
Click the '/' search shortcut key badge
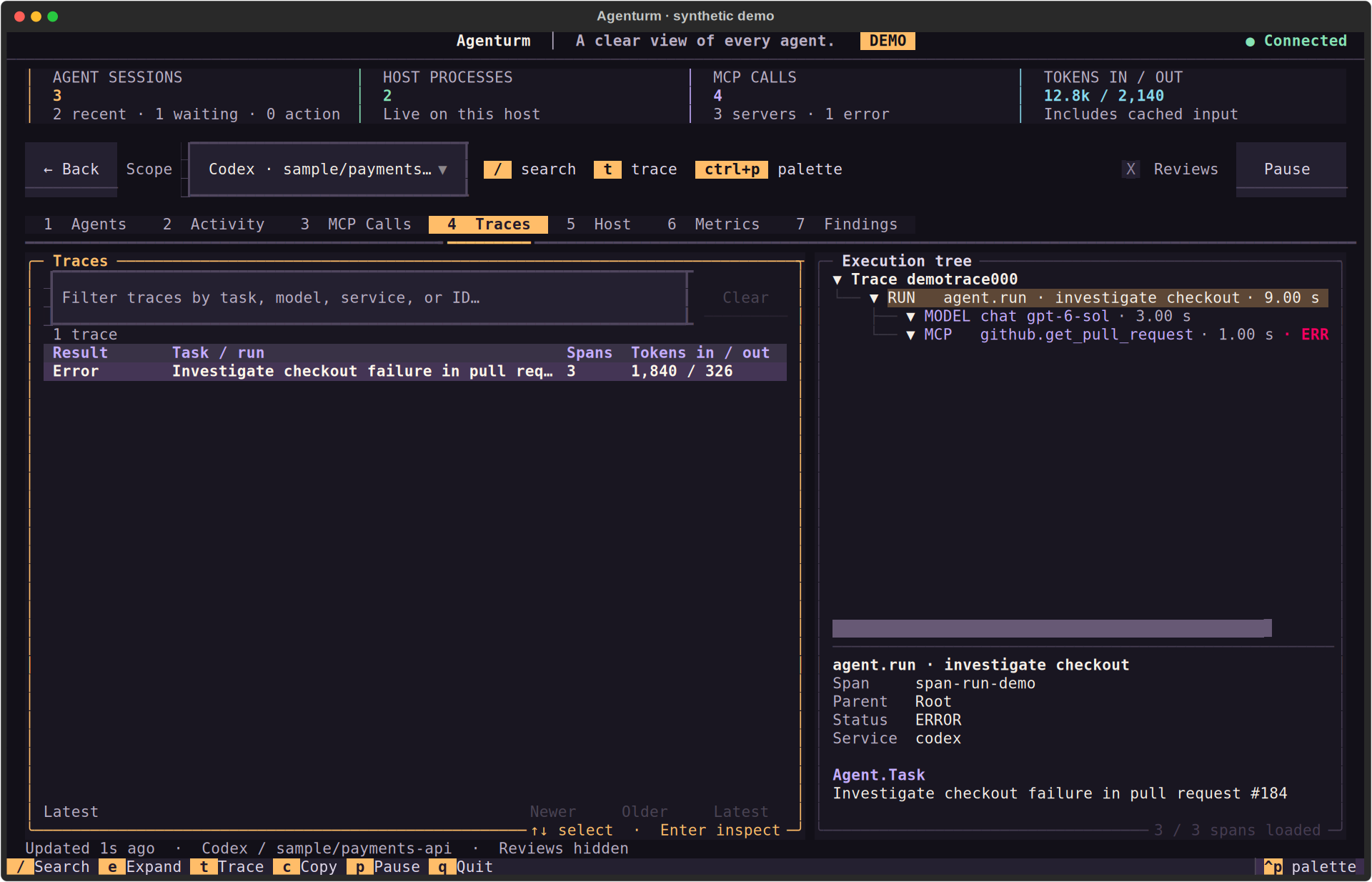[497, 169]
